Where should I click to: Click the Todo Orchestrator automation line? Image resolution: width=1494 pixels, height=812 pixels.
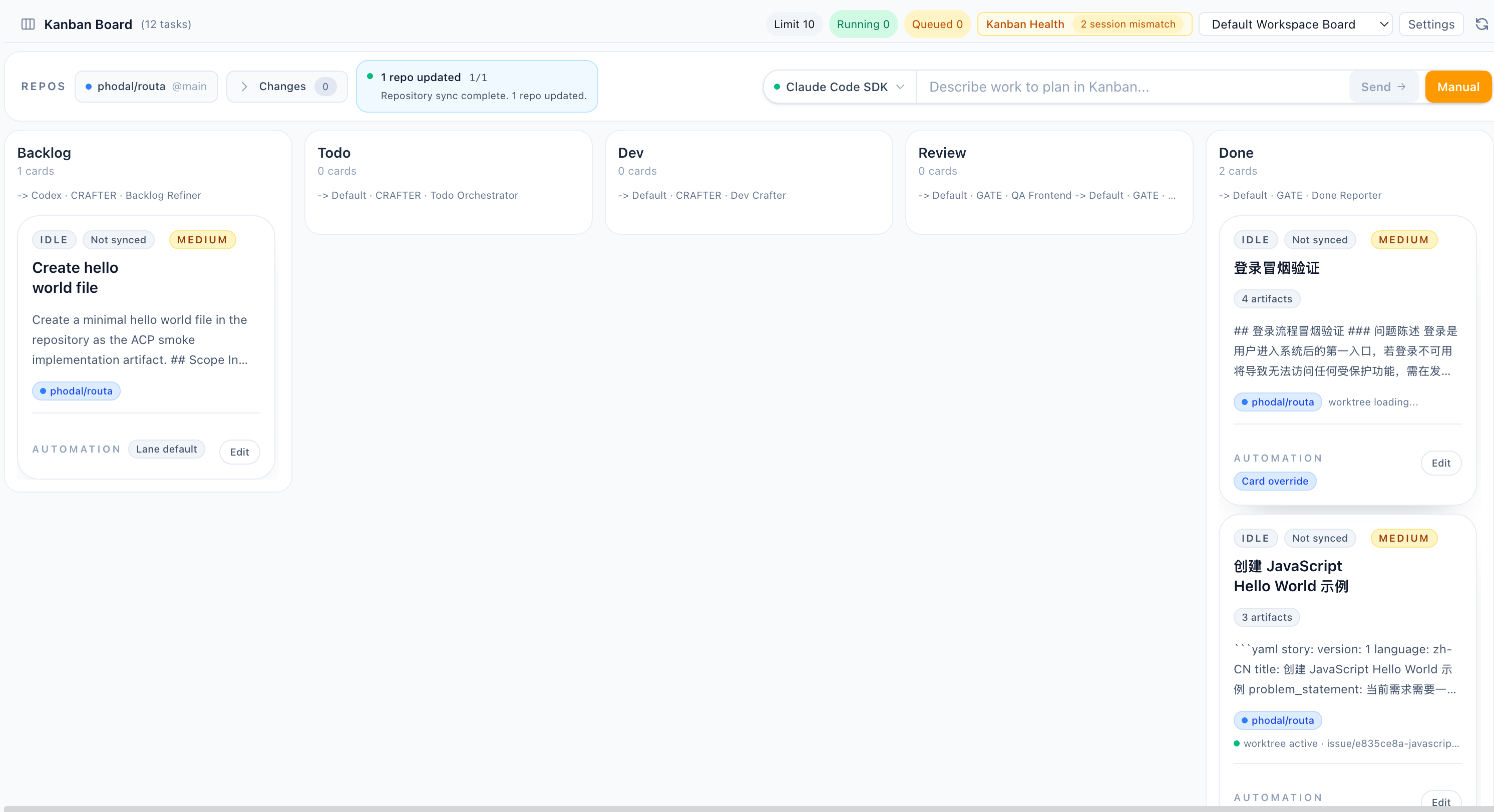(x=418, y=195)
